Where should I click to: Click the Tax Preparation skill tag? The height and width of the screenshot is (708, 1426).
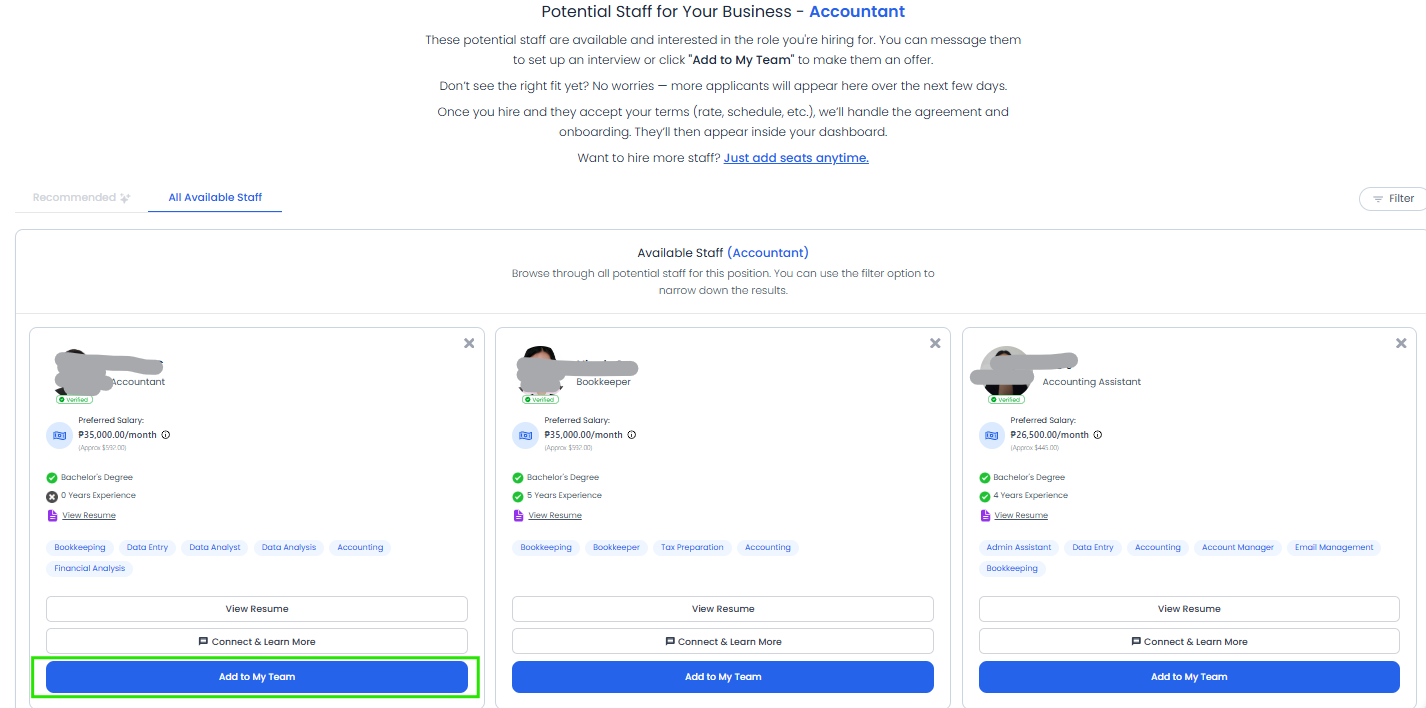click(692, 547)
